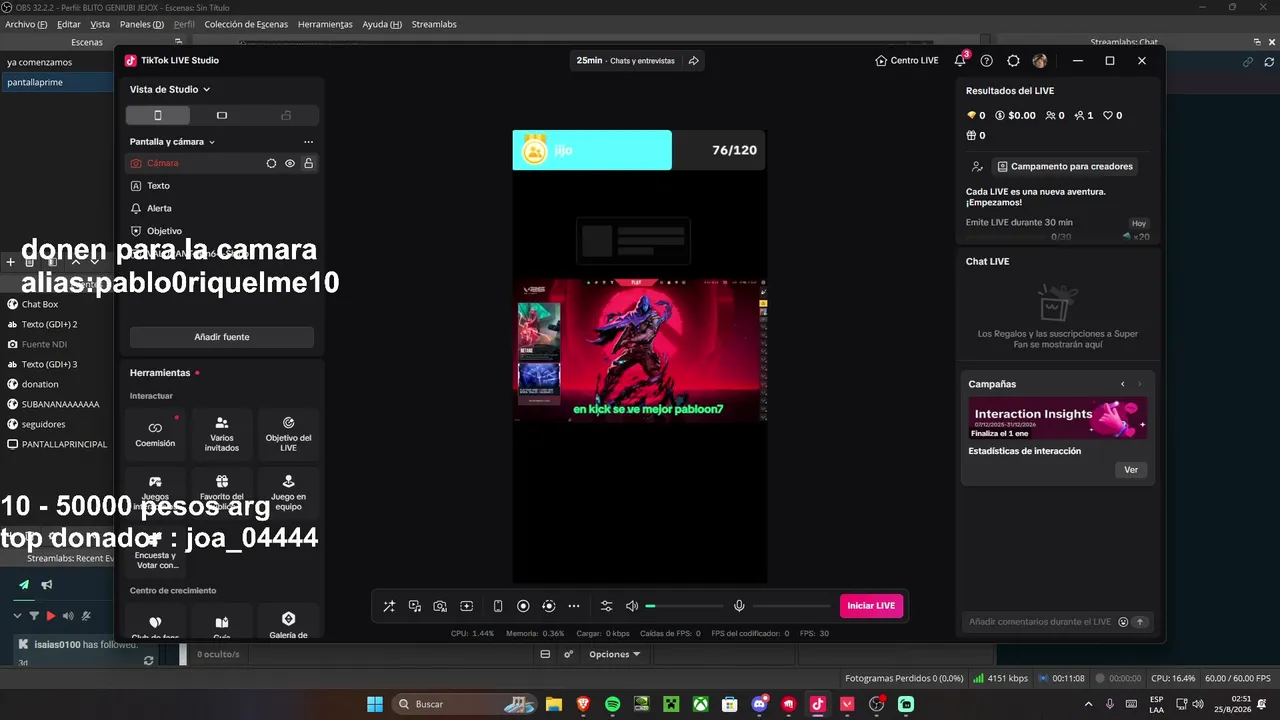Open the profile avatar menu
1280x720 pixels.
tap(1040, 61)
